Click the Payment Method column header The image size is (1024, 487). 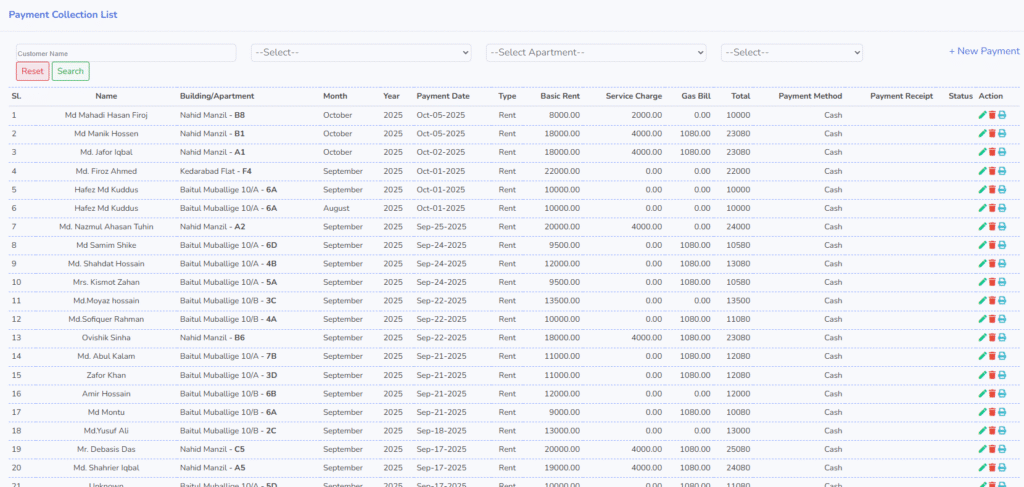pos(810,96)
